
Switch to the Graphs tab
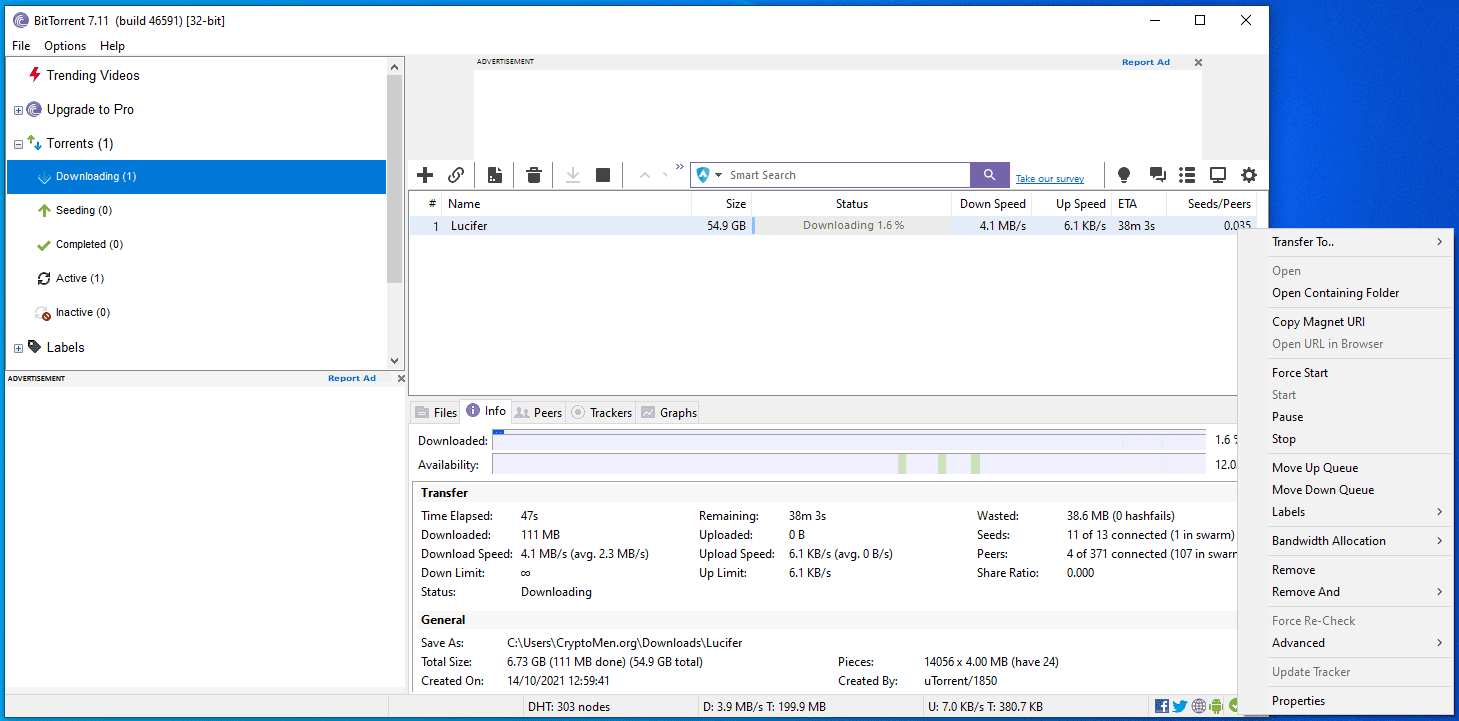[x=669, y=412]
